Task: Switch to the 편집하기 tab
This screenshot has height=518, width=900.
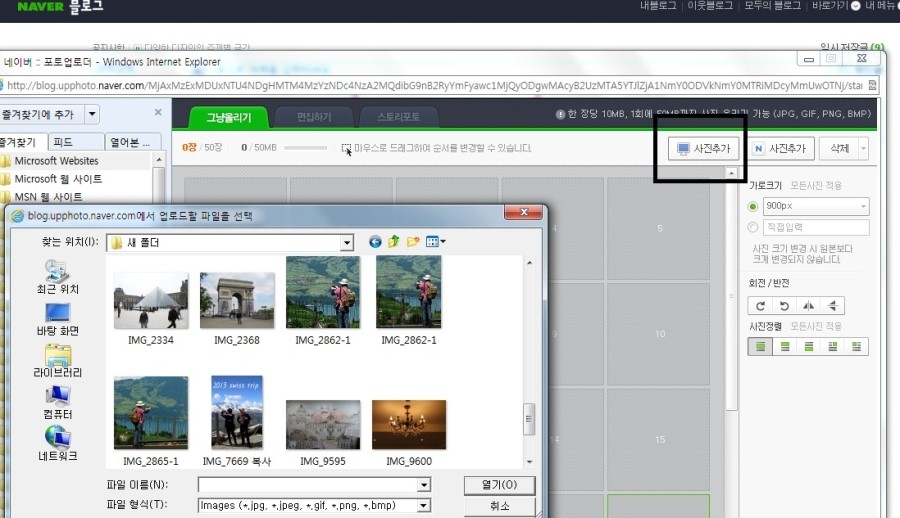Action: click(x=314, y=117)
